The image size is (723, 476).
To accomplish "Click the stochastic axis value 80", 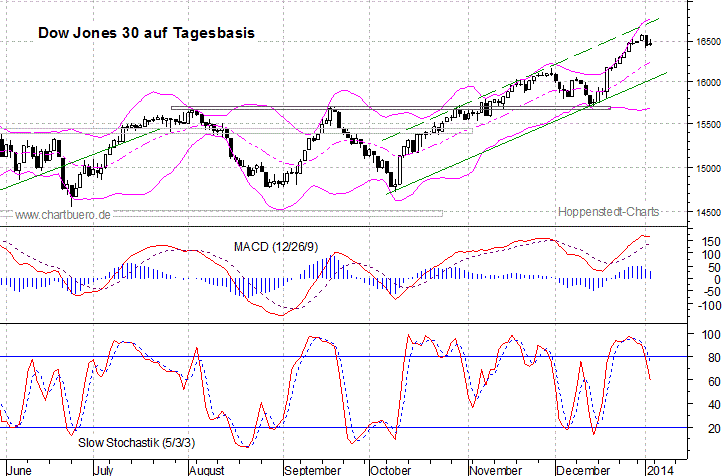I will (714, 357).
